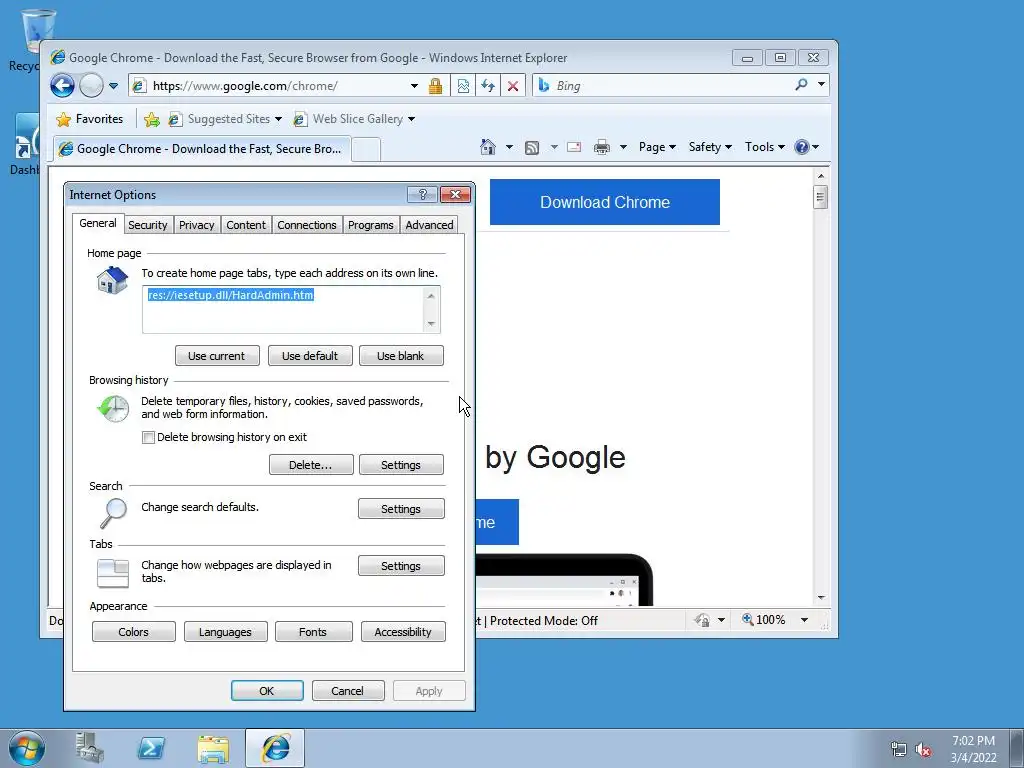Click the IE Back navigation arrow
This screenshot has height=768, width=1024.
click(x=63, y=86)
